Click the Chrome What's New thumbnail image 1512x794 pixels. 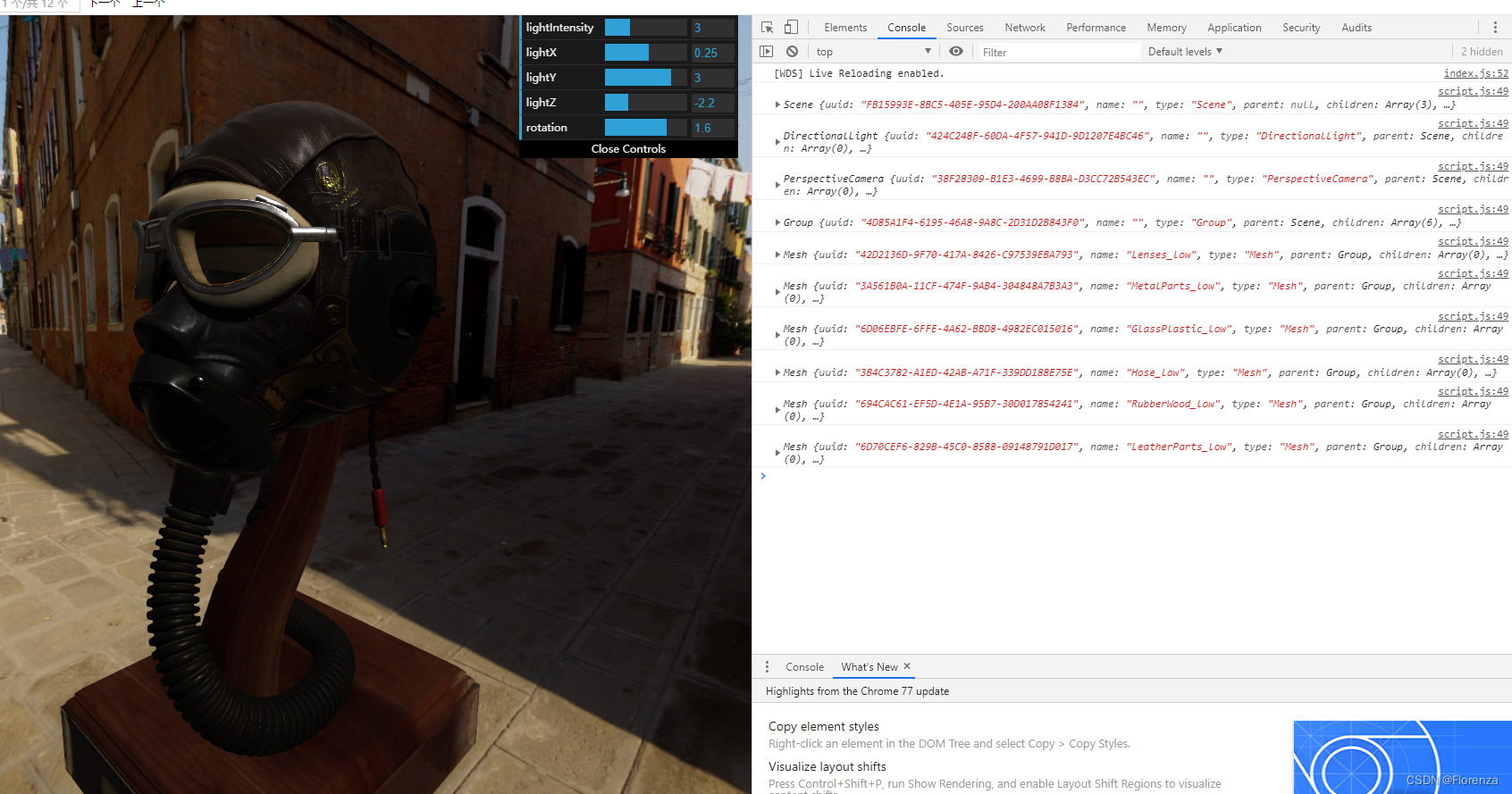(x=1402, y=757)
